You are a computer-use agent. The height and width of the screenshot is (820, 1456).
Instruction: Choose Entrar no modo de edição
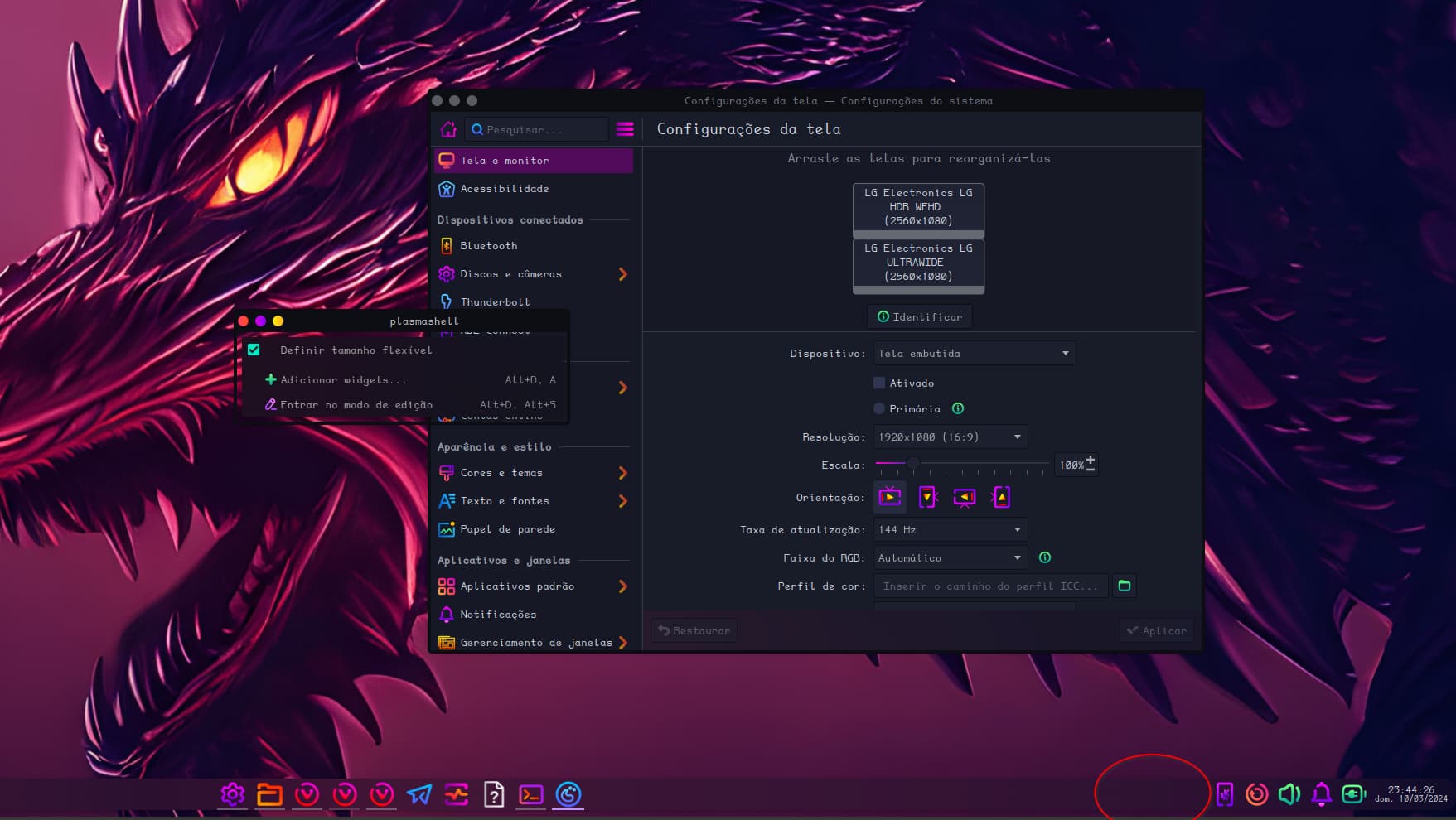[x=404, y=405]
